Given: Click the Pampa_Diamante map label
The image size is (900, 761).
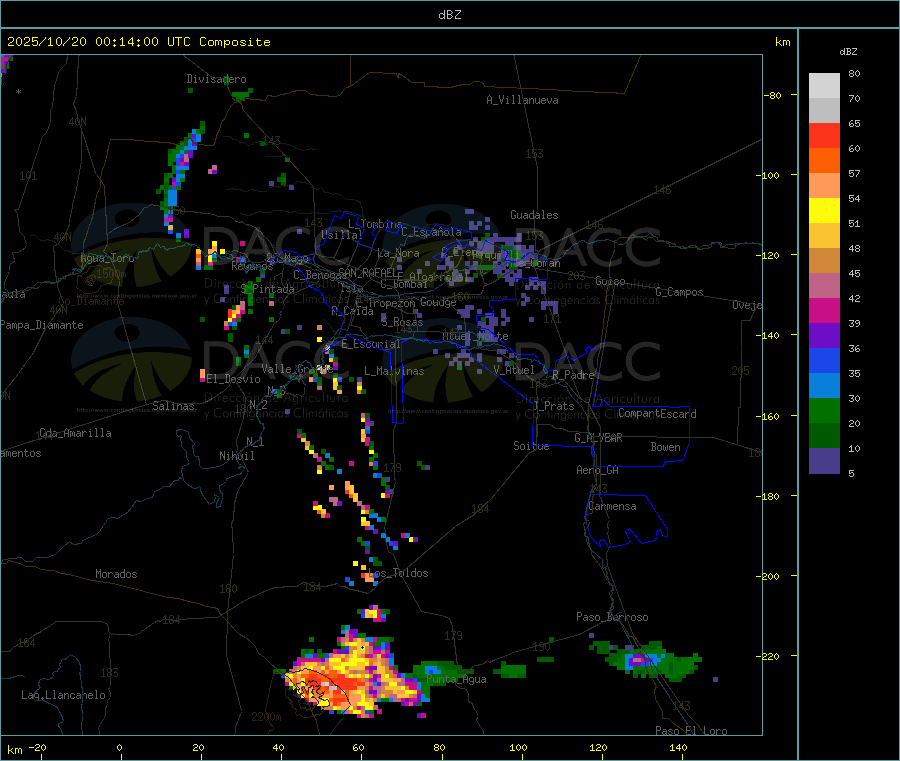Looking at the screenshot, I should (x=42, y=325).
